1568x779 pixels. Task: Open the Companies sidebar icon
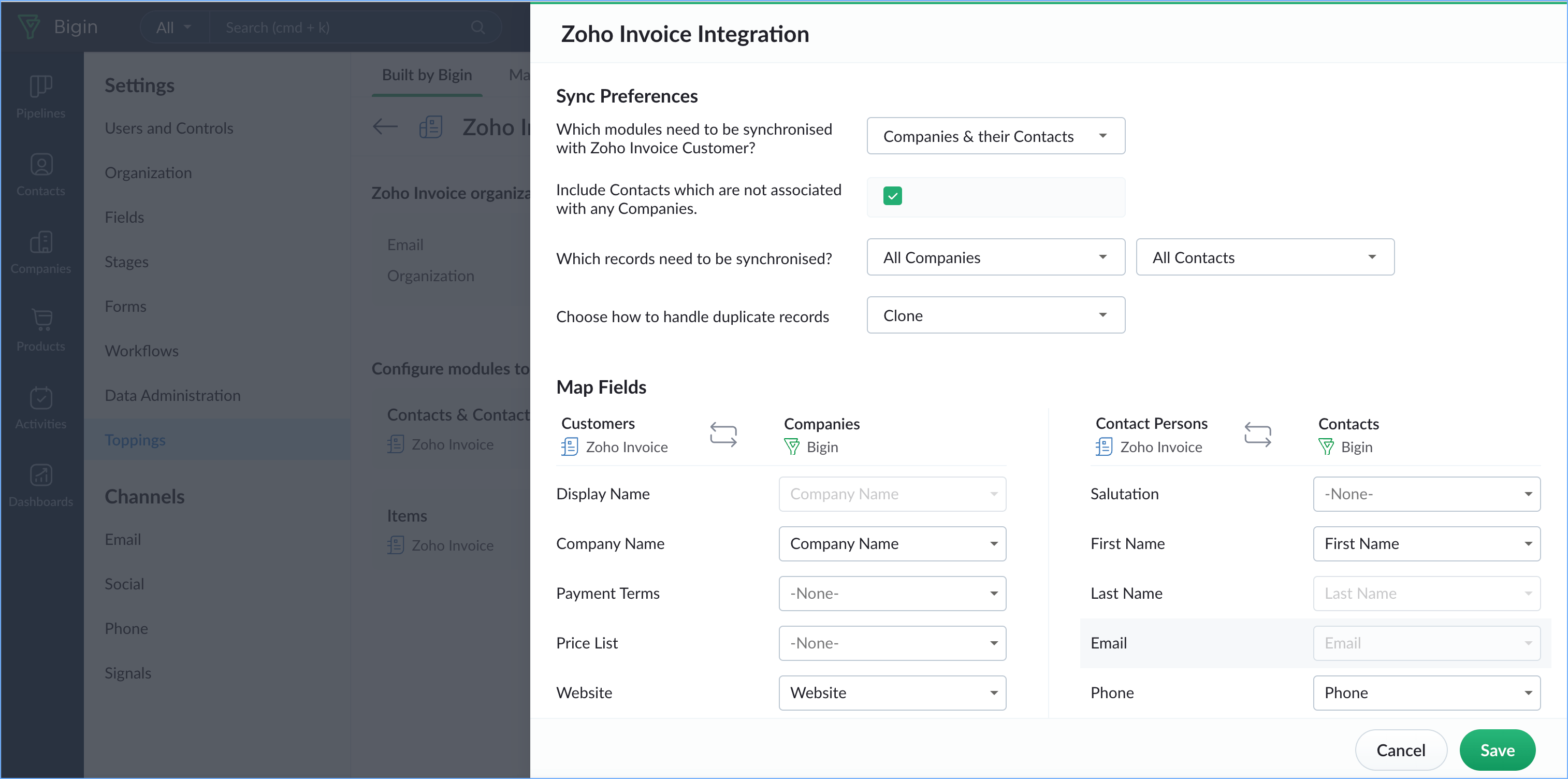point(41,242)
